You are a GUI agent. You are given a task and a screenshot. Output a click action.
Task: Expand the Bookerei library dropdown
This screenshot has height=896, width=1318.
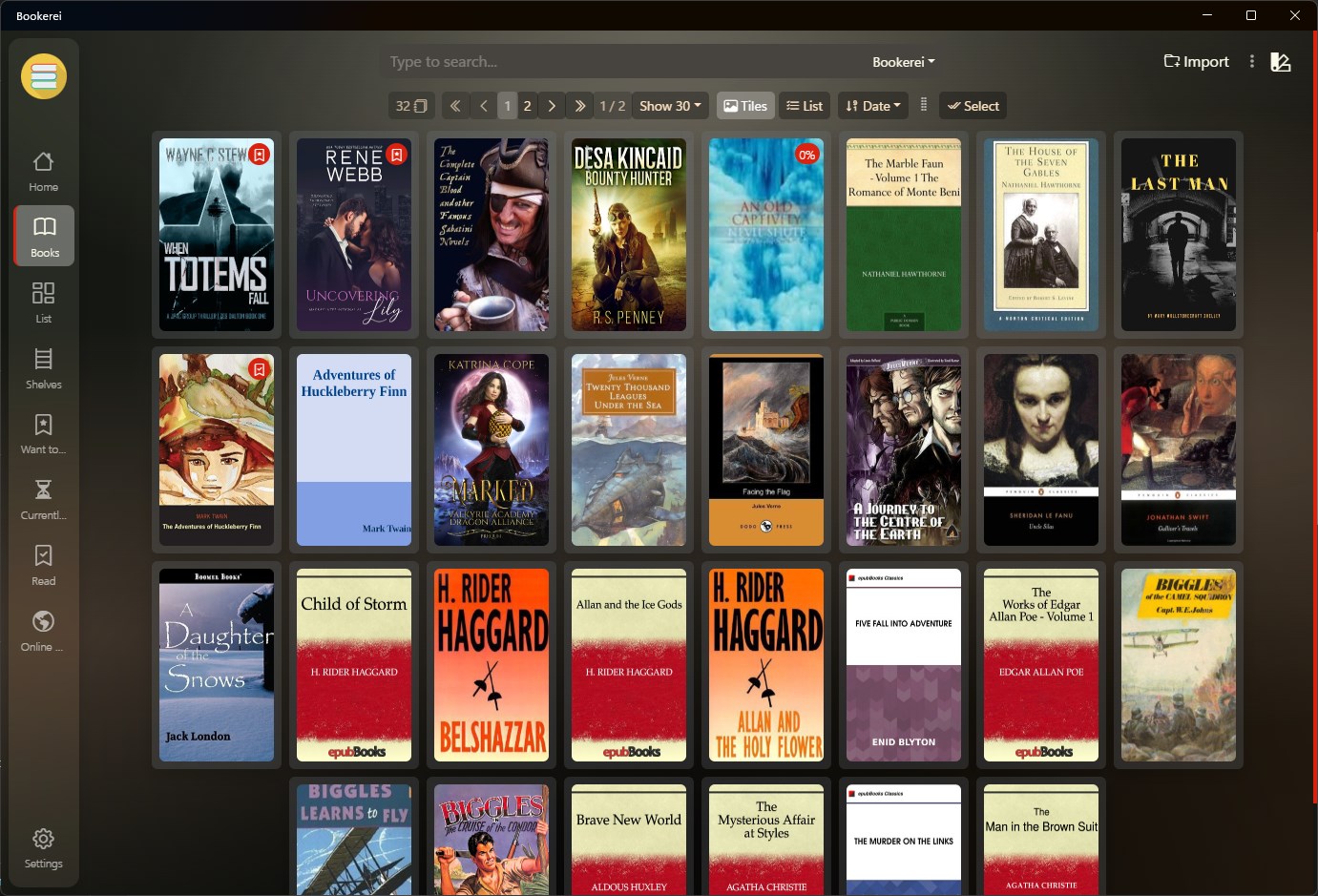pos(904,62)
